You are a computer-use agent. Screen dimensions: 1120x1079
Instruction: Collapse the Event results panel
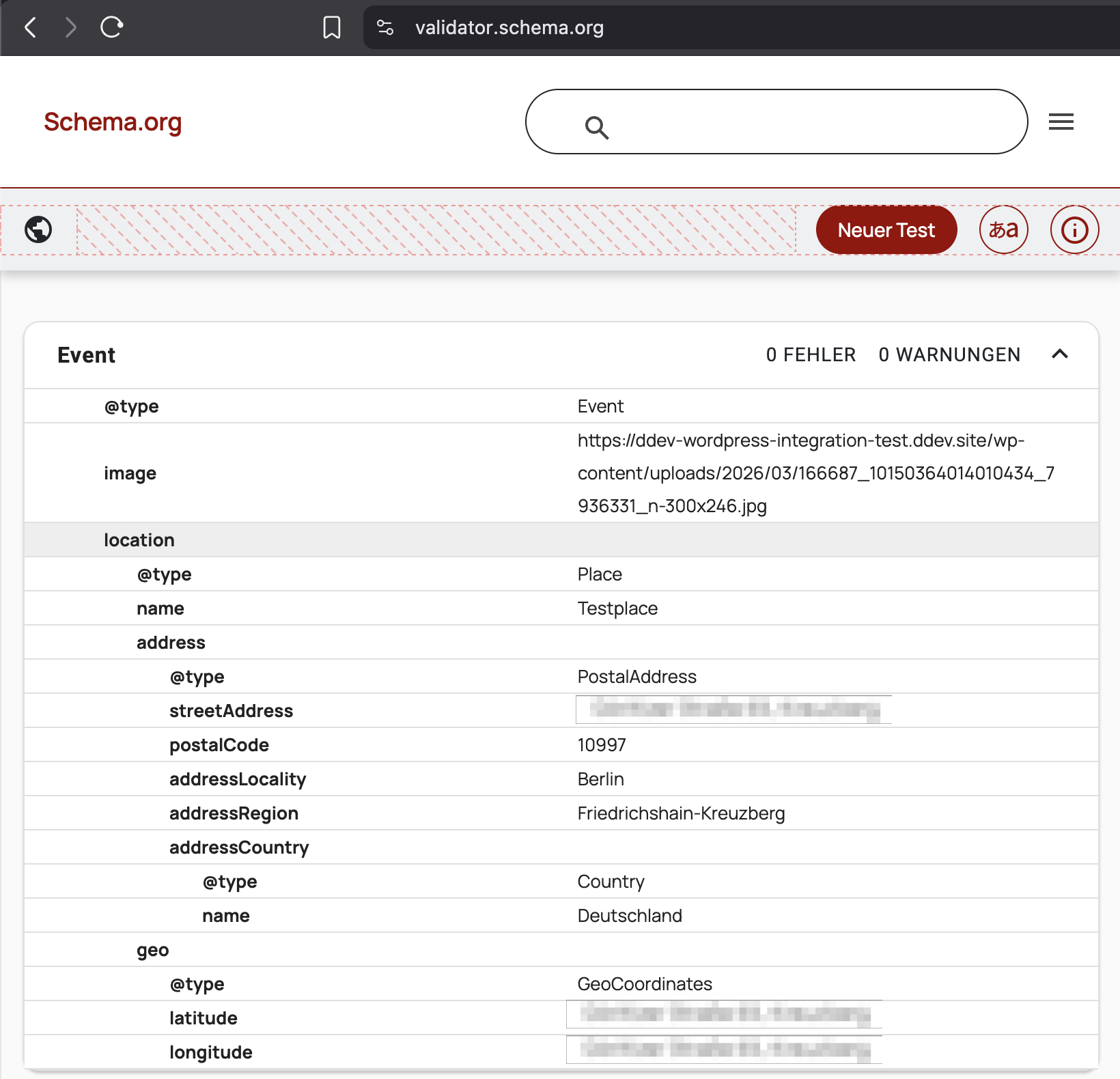[x=1059, y=354]
